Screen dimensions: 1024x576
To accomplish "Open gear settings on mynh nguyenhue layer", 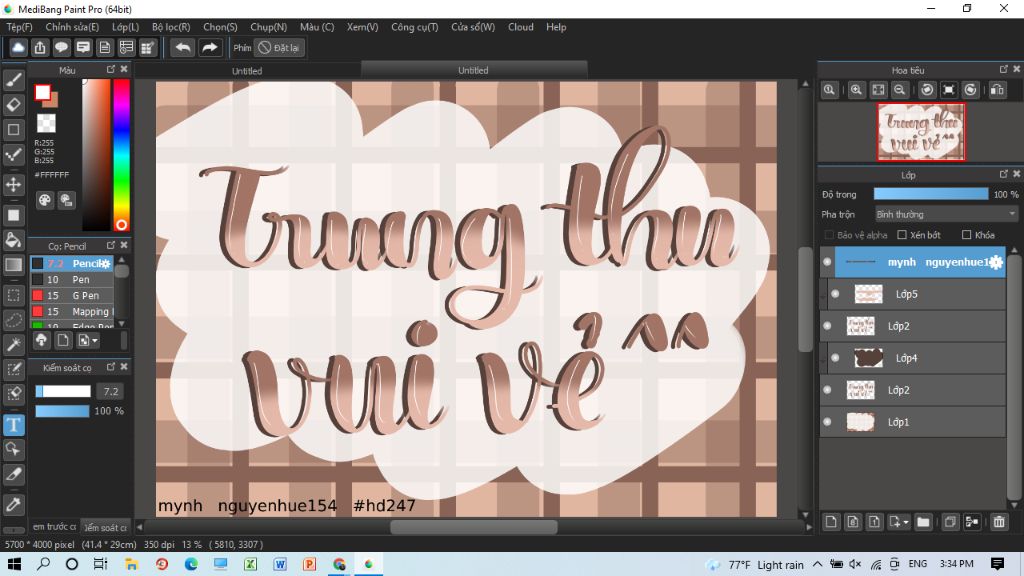I will click(995, 263).
